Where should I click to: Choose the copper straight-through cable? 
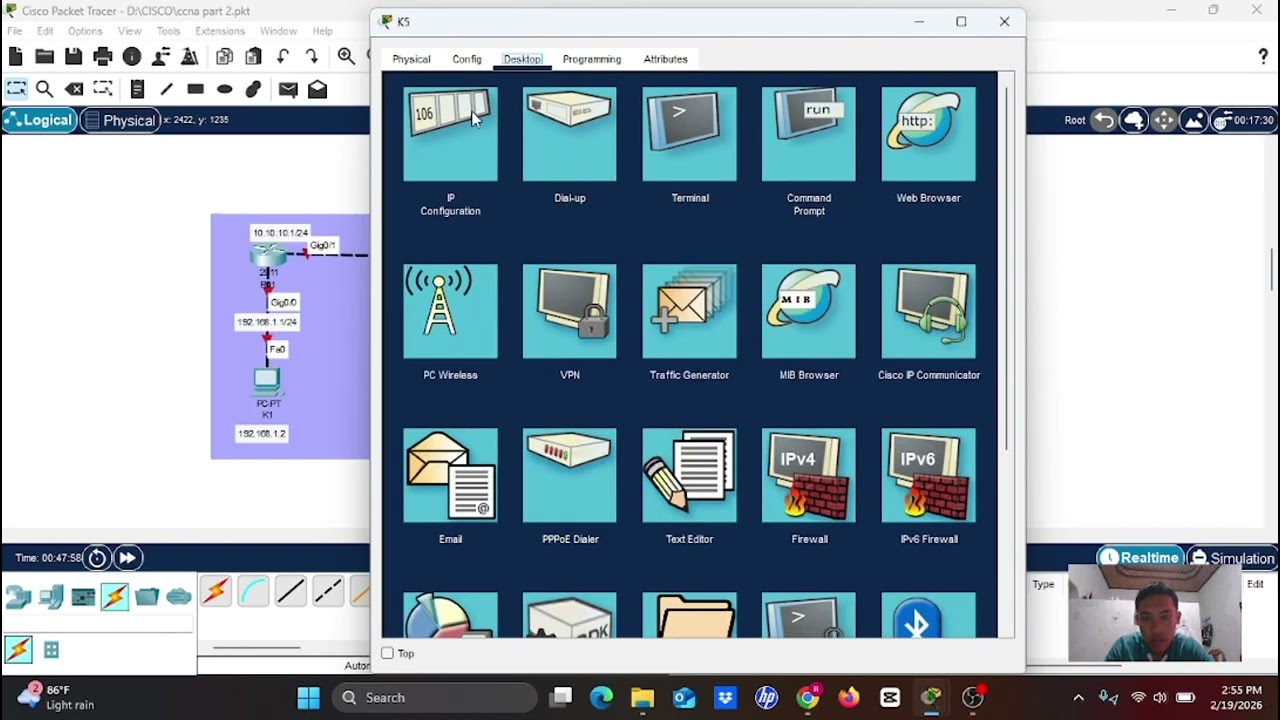291,592
